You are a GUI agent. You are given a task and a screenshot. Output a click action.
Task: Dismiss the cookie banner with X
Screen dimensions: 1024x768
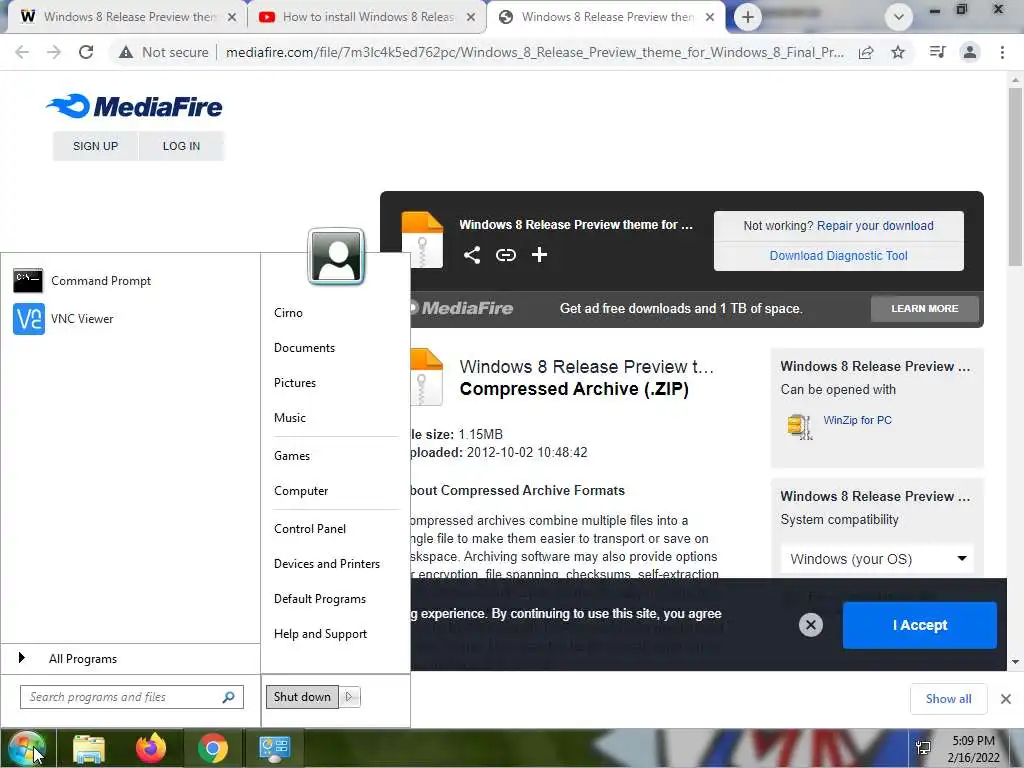tap(810, 625)
